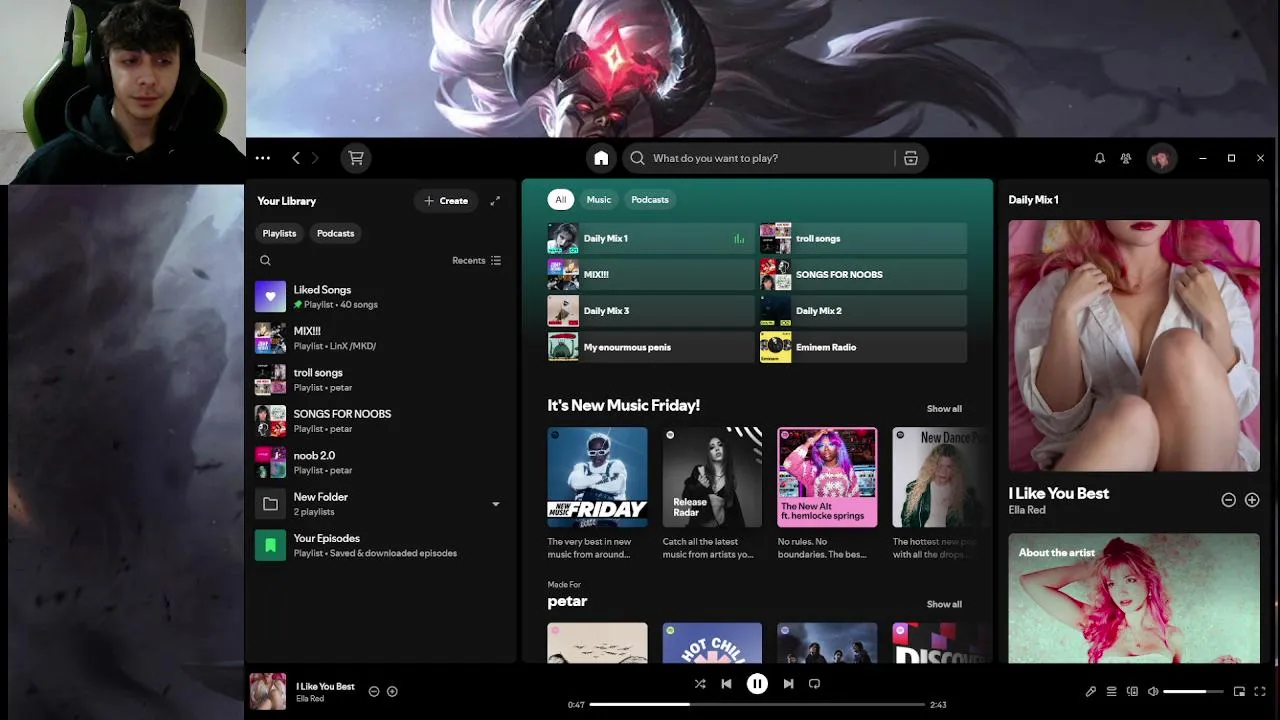Filter library by Playlists chip
The width and height of the screenshot is (1280, 720).
[279, 233]
